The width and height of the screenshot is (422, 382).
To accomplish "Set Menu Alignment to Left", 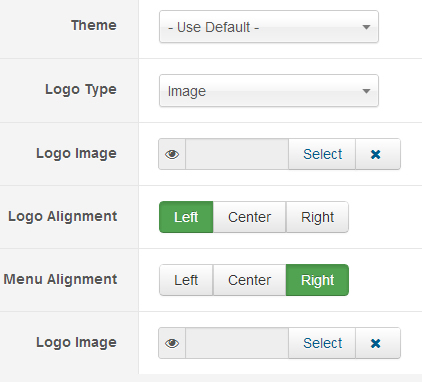I will pyautogui.click(x=186, y=280).
